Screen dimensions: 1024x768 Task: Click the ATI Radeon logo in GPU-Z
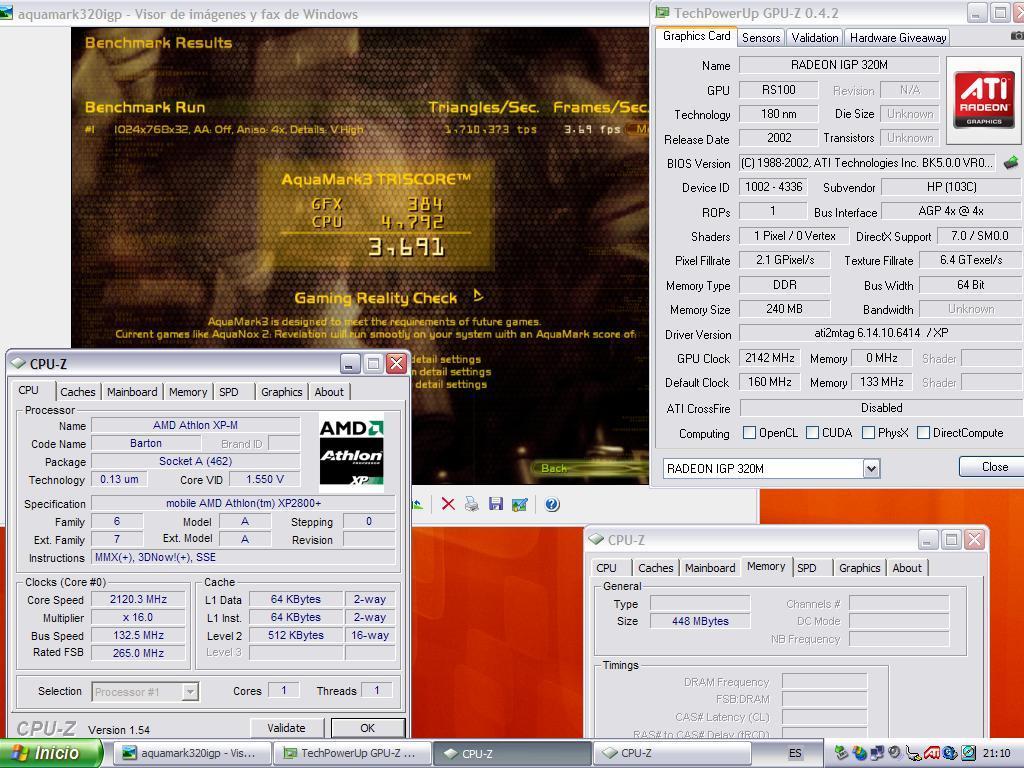click(984, 99)
